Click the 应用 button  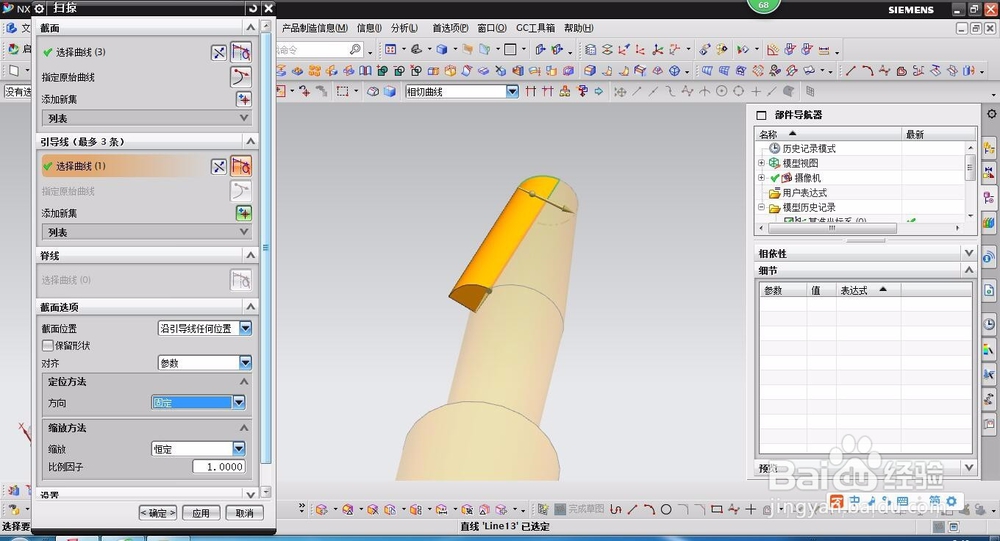pos(201,513)
